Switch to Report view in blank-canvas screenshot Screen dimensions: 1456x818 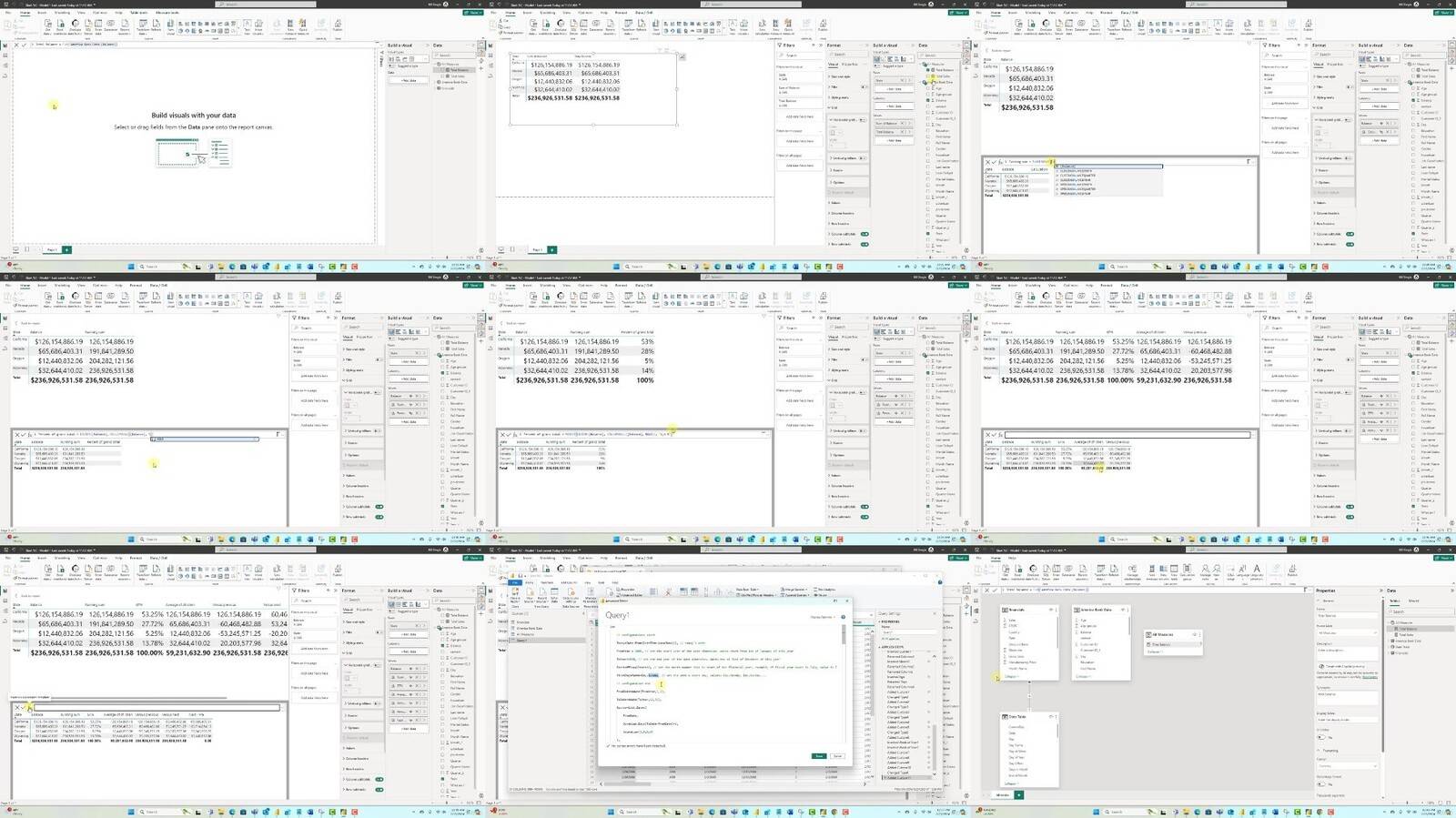coord(5,45)
